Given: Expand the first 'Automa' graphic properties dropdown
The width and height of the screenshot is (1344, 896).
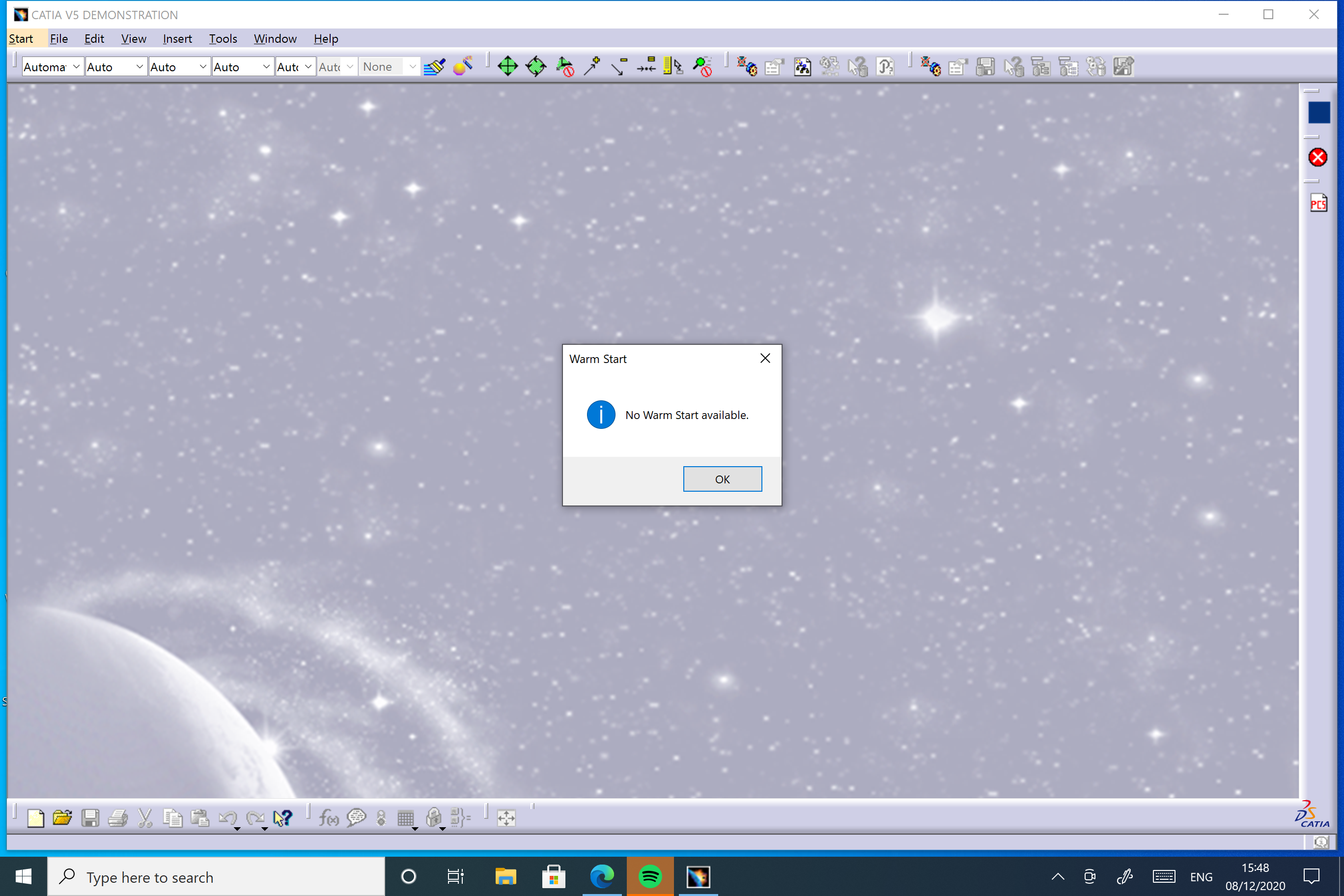Looking at the screenshot, I should [x=76, y=67].
